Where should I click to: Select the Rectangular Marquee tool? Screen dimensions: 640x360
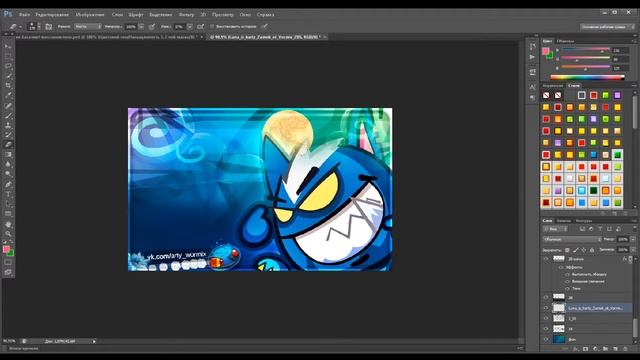pos(8,56)
